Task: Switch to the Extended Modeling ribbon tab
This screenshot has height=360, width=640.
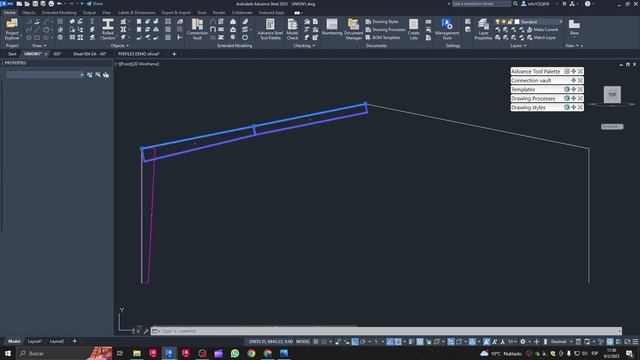Action: click(x=59, y=13)
